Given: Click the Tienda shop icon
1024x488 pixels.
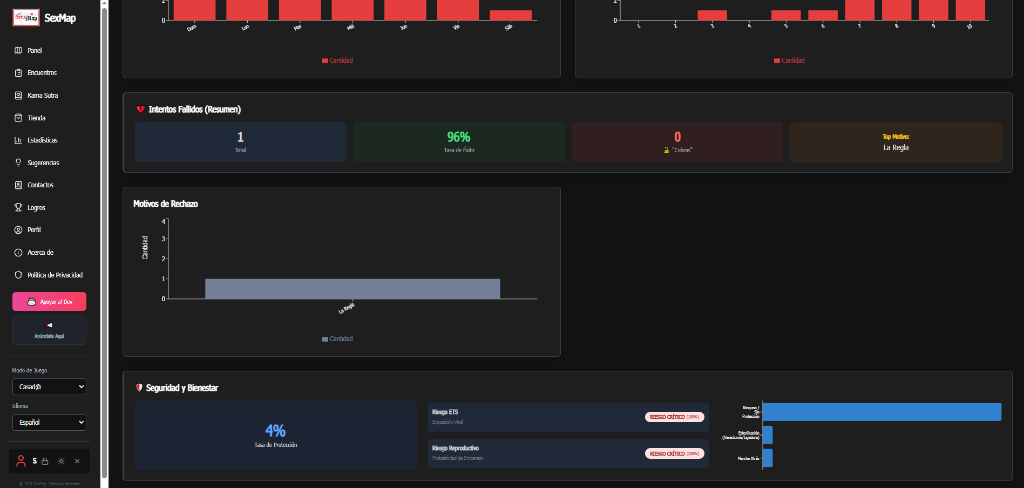Looking at the screenshot, I should click(18, 118).
